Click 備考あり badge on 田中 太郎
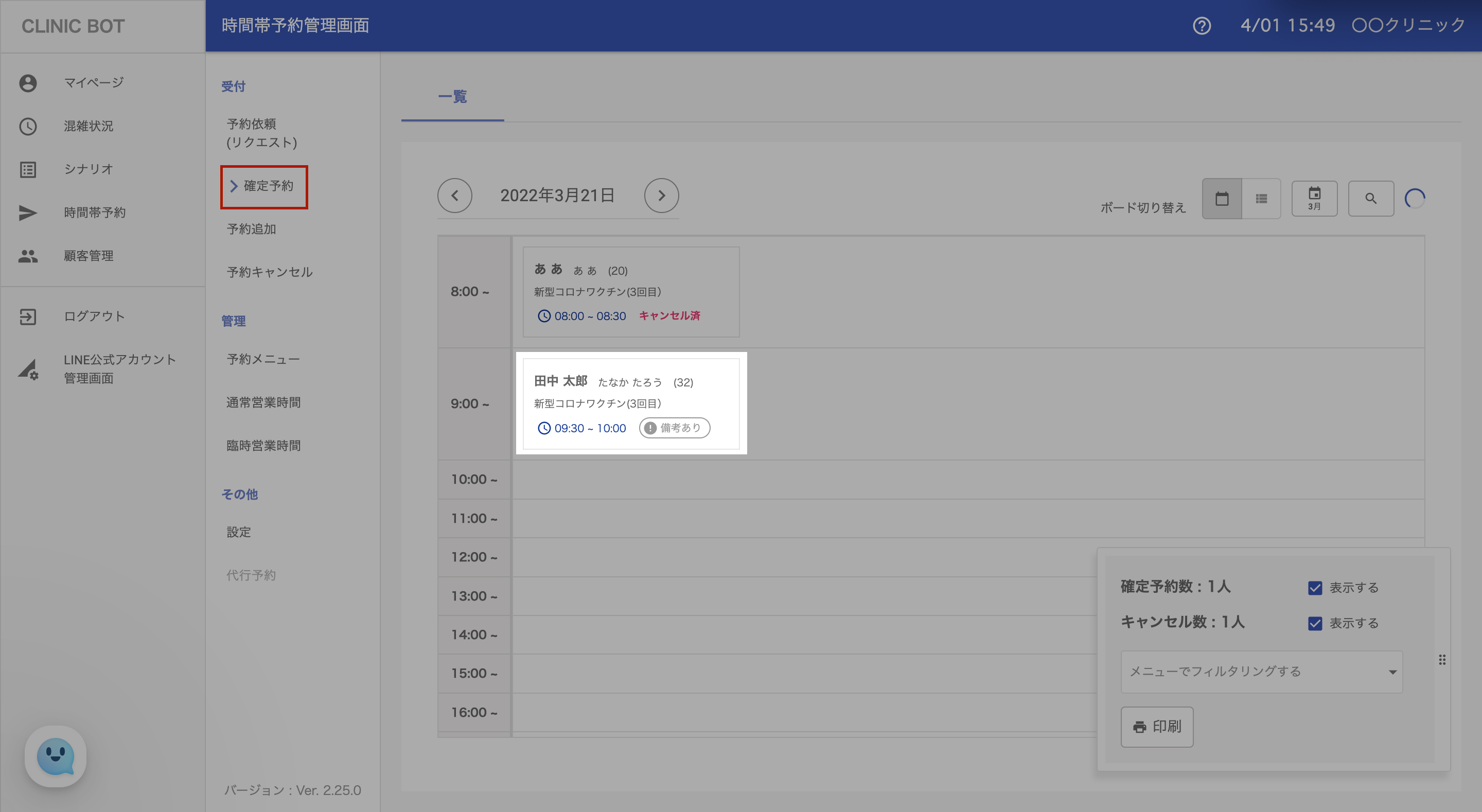Image resolution: width=1482 pixels, height=812 pixels. (x=674, y=428)
